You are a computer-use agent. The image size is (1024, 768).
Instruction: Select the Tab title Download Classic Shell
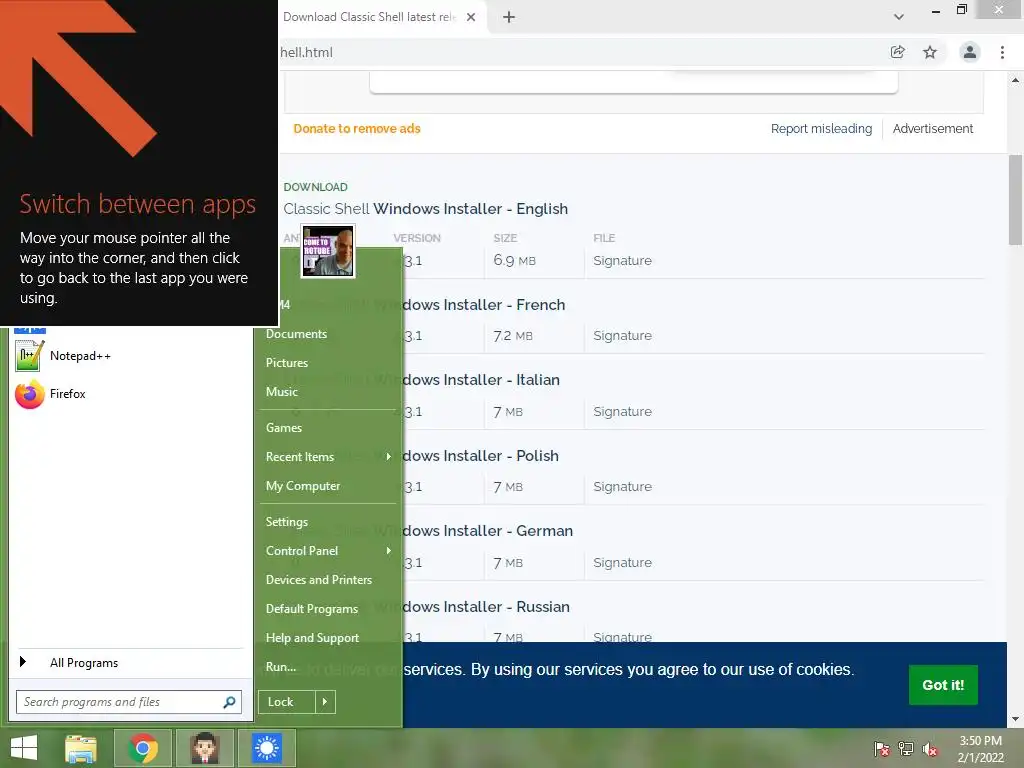click(369, 17)
